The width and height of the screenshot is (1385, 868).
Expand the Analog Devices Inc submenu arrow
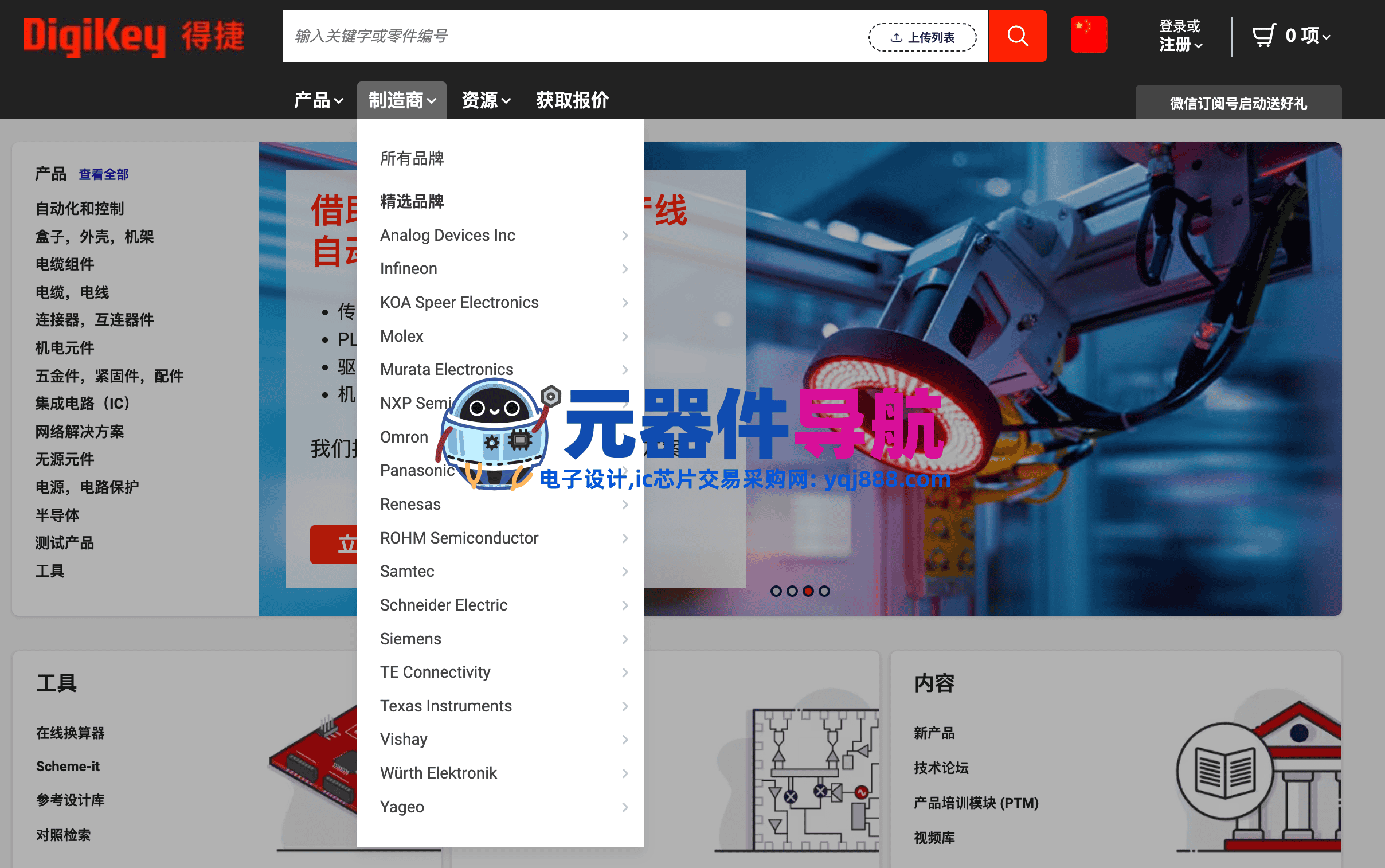[x=625, y=236]
